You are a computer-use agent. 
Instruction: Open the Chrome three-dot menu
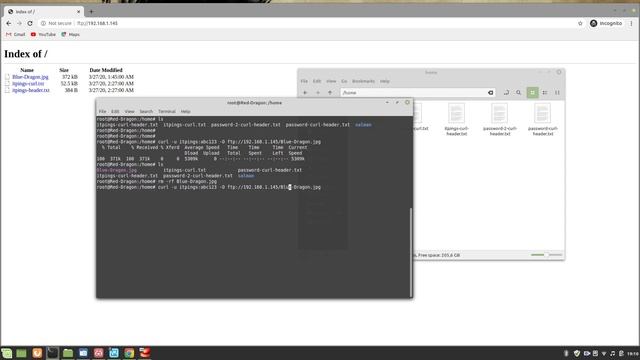point(631,23)
